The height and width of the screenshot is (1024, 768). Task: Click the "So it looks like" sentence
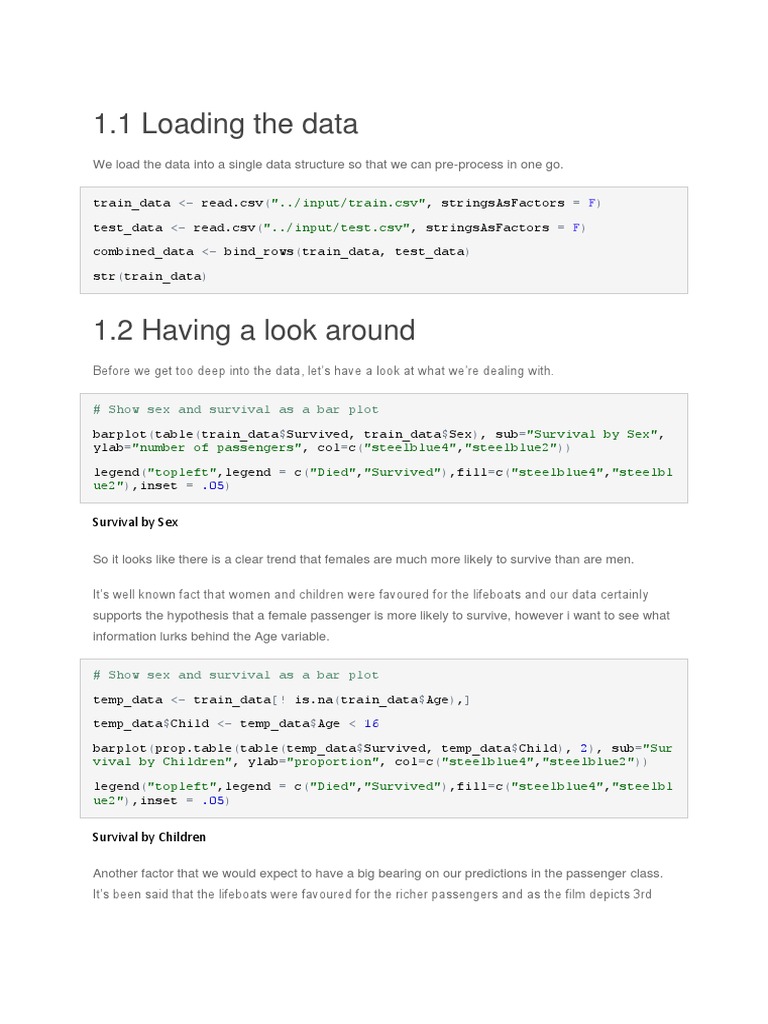pos(363,559)
